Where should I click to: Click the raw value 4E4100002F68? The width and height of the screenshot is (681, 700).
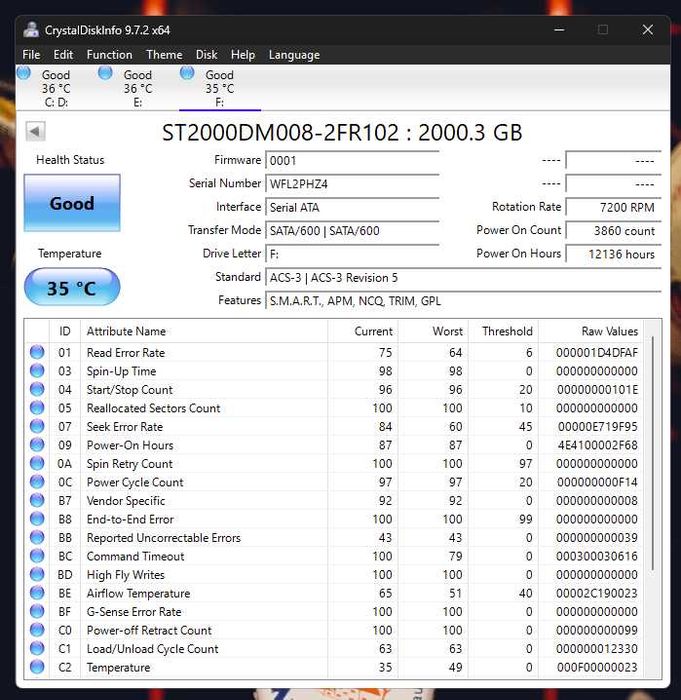[597, 445]
